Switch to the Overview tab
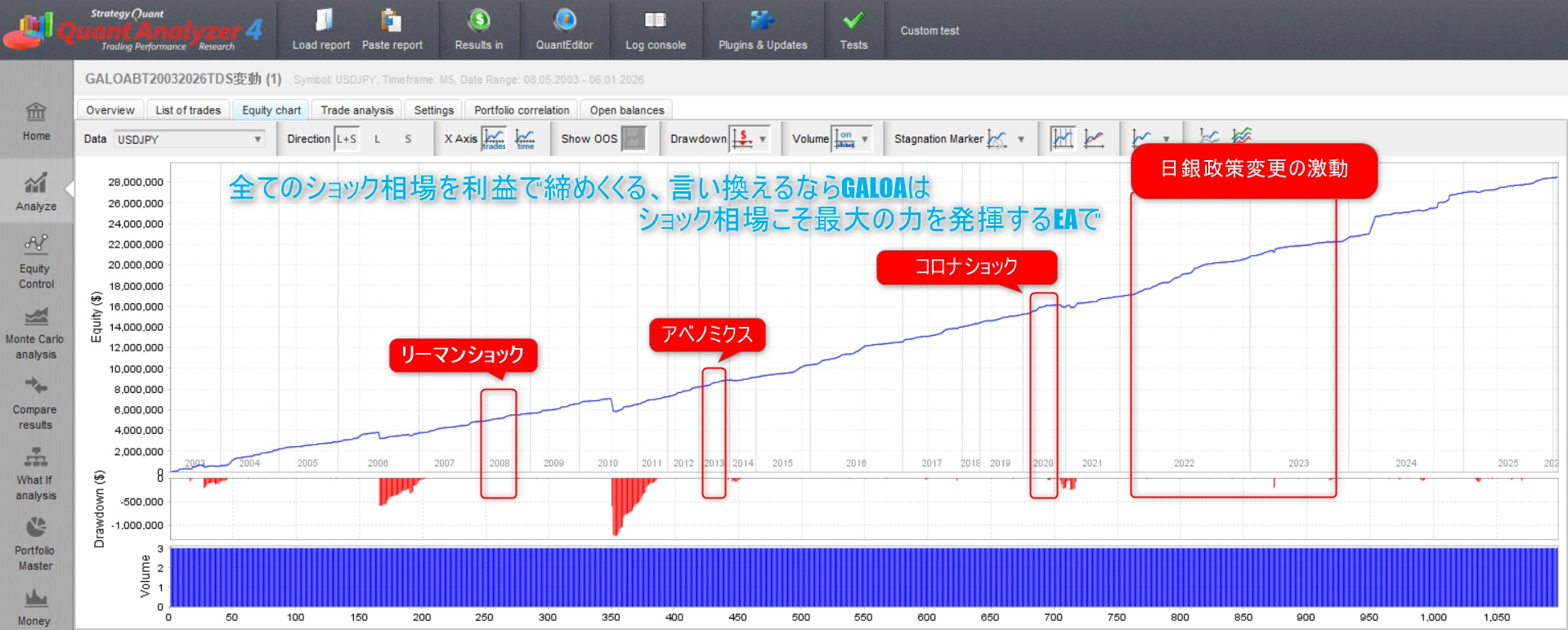 (x=110, y=110)
